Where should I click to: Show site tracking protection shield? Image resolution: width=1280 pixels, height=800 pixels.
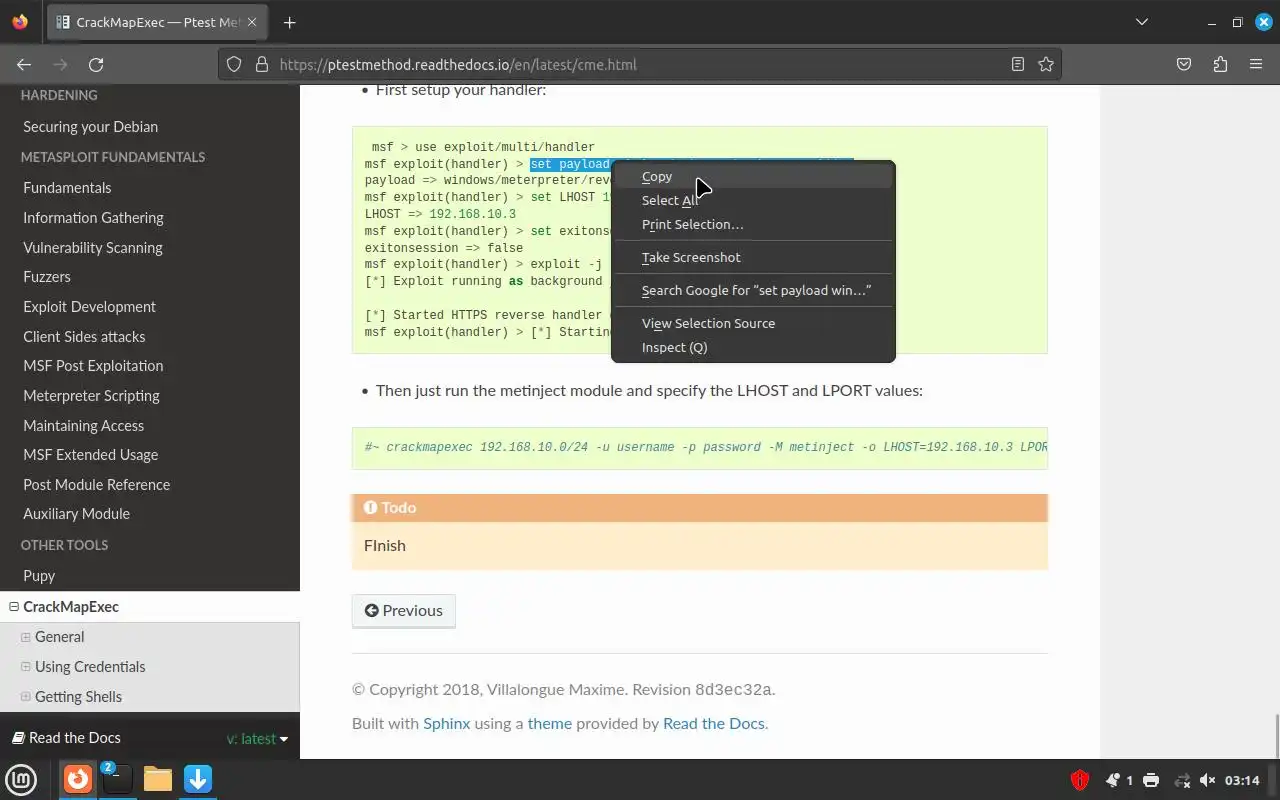click(x=234, y=64)
